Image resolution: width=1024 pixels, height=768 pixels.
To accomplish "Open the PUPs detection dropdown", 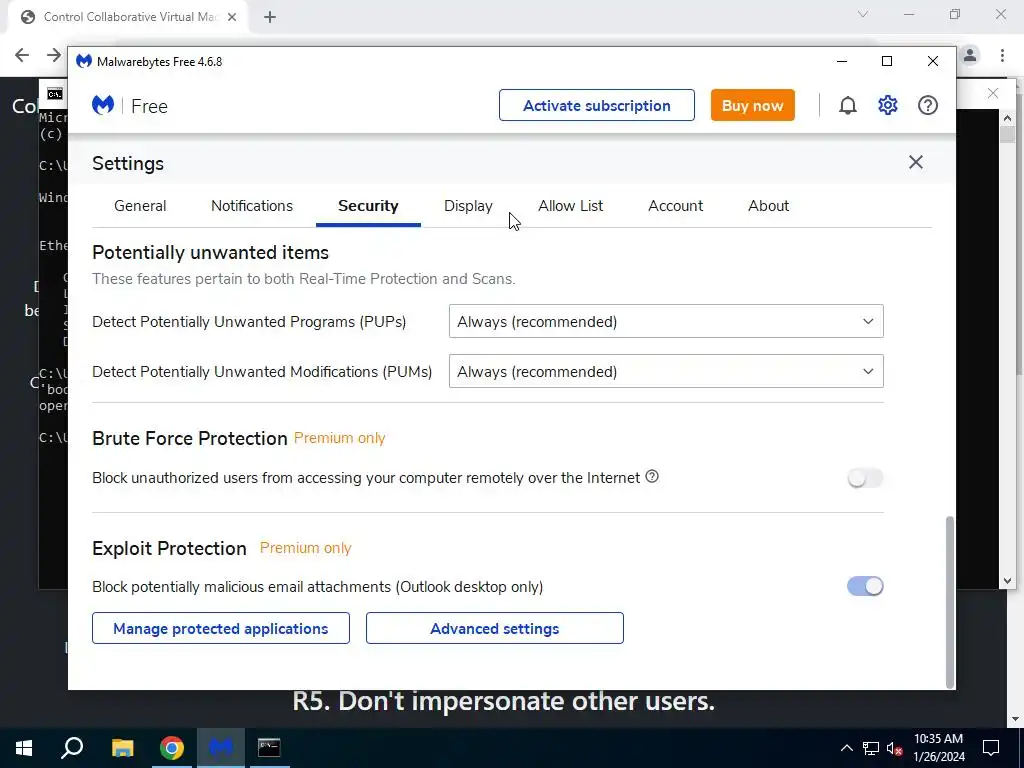I will [666, 321].
